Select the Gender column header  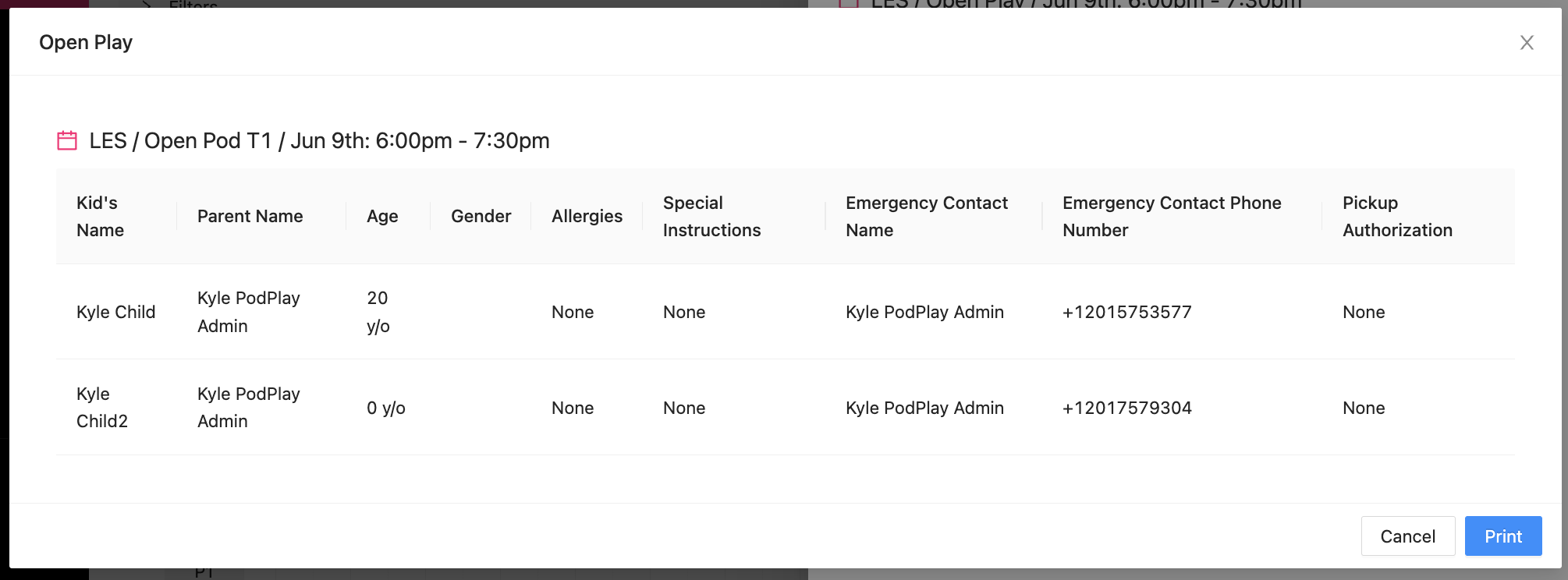click(481, 217)
